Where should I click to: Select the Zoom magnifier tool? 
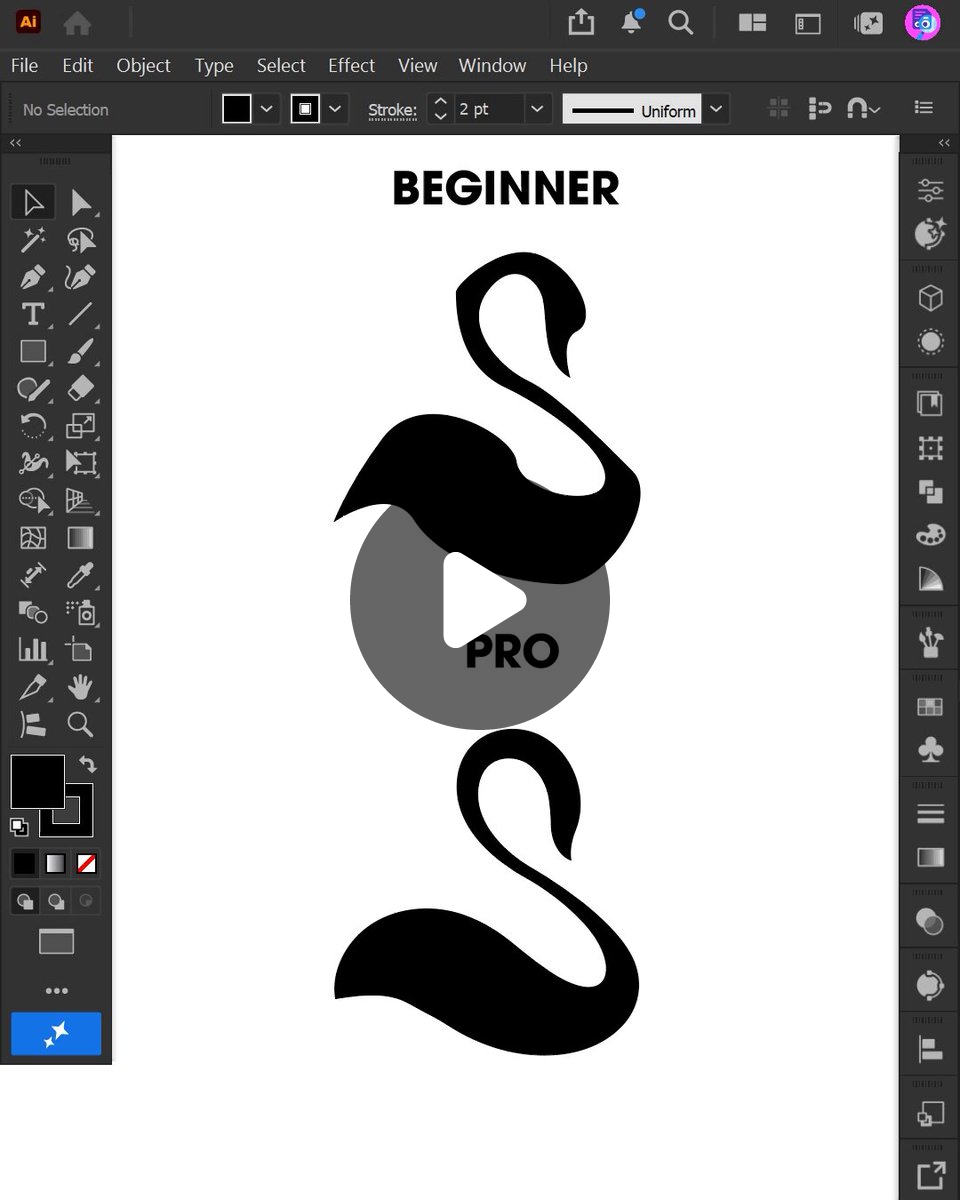click(80, 724)
